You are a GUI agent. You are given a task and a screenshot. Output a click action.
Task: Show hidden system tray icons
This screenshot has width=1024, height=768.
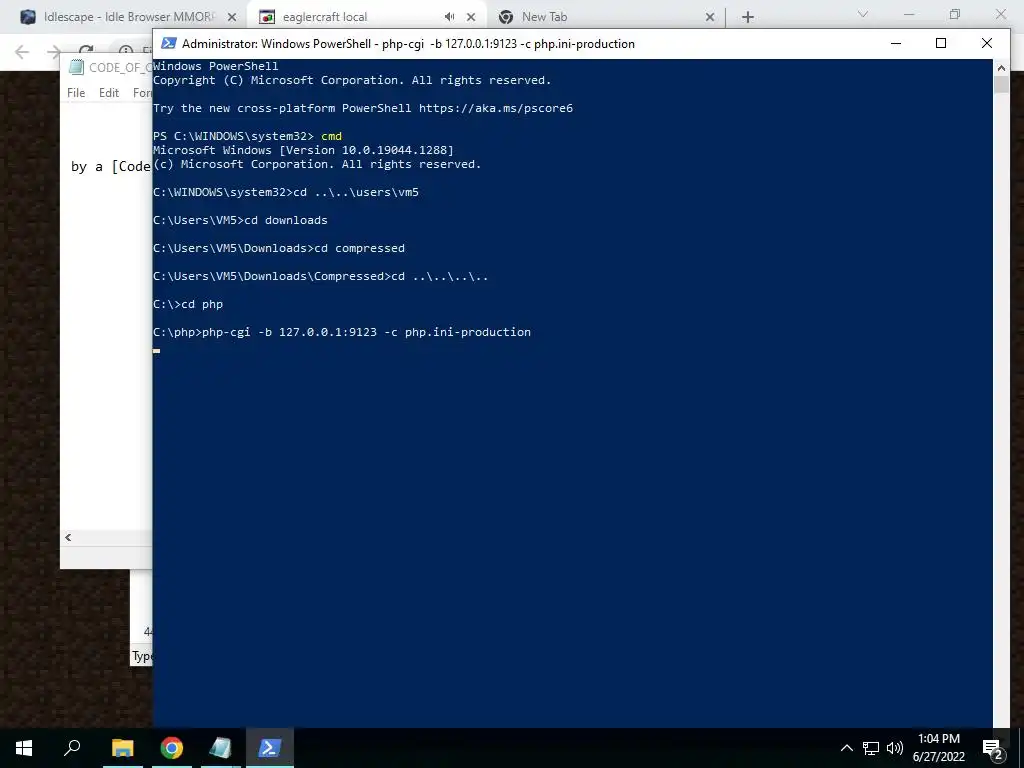[x=846, y=748]
